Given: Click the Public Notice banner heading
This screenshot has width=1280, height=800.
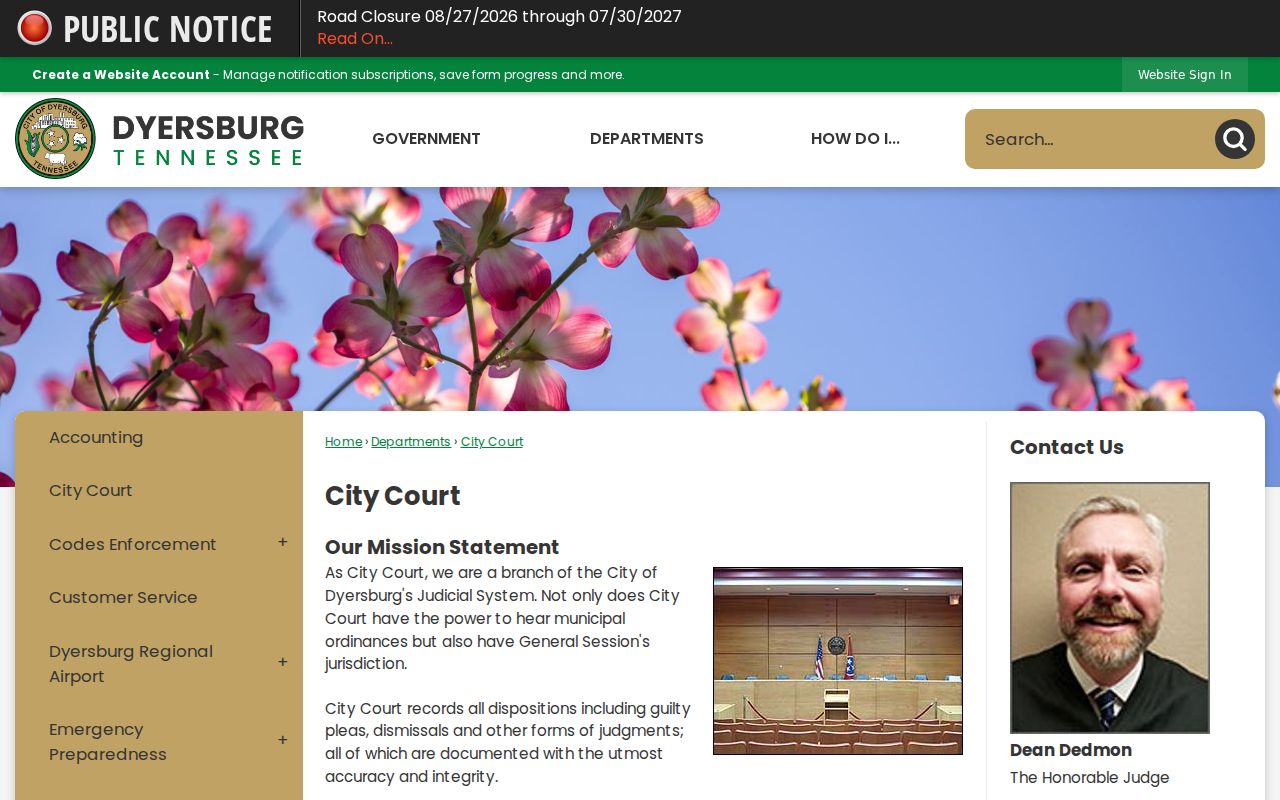Looking at the screenshot, I should tap(168, 29).
